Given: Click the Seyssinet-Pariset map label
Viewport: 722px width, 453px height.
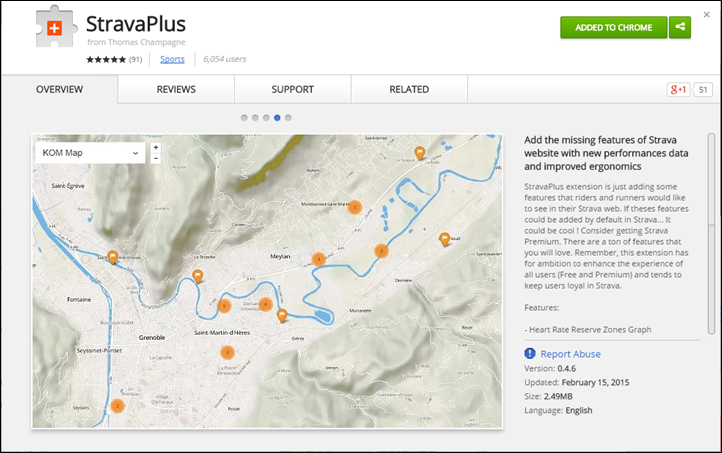Looking at the screenshot, I should tap(99, 350).
